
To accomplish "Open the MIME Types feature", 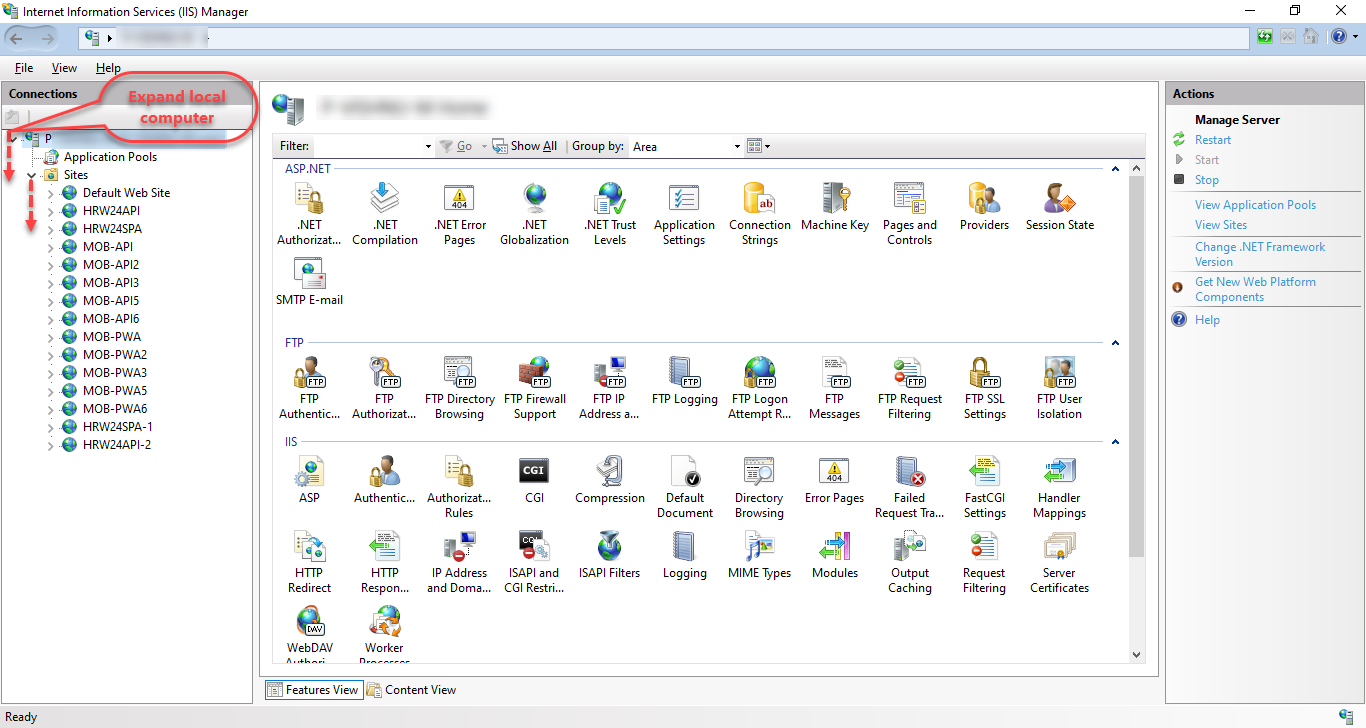I will [x=759, y=551].
